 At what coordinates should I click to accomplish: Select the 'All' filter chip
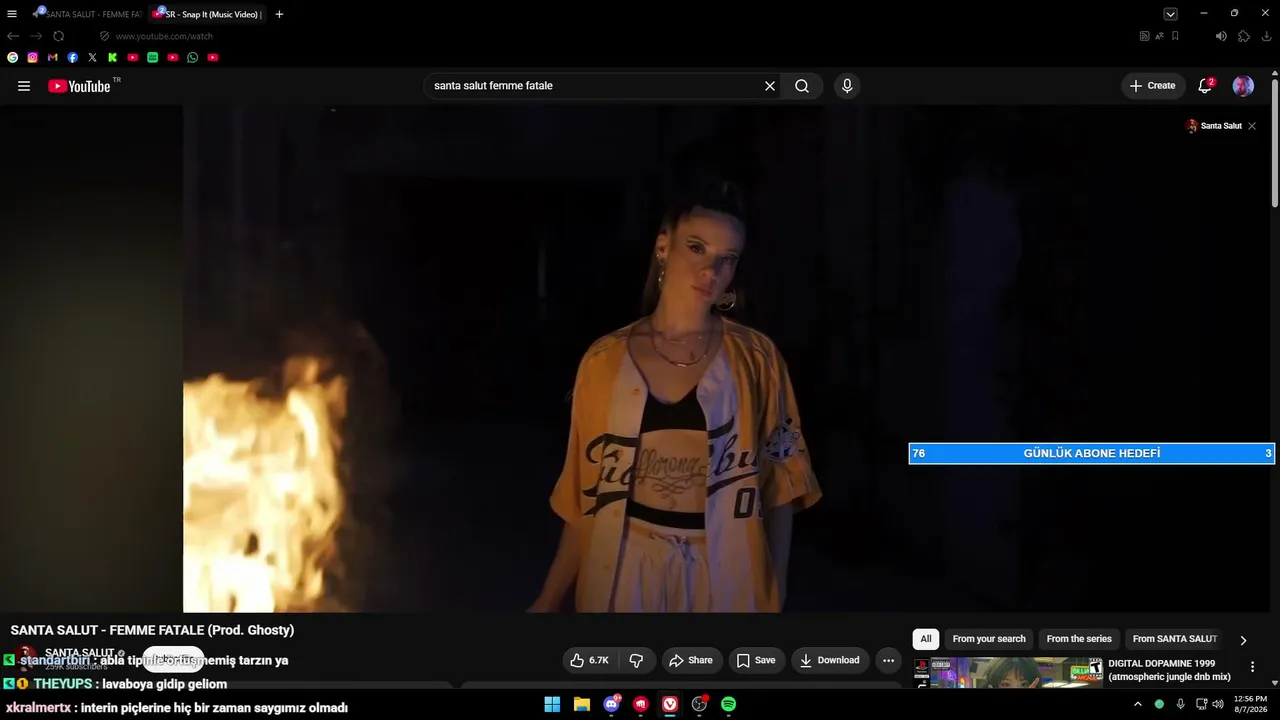click(x=926, y=639)
